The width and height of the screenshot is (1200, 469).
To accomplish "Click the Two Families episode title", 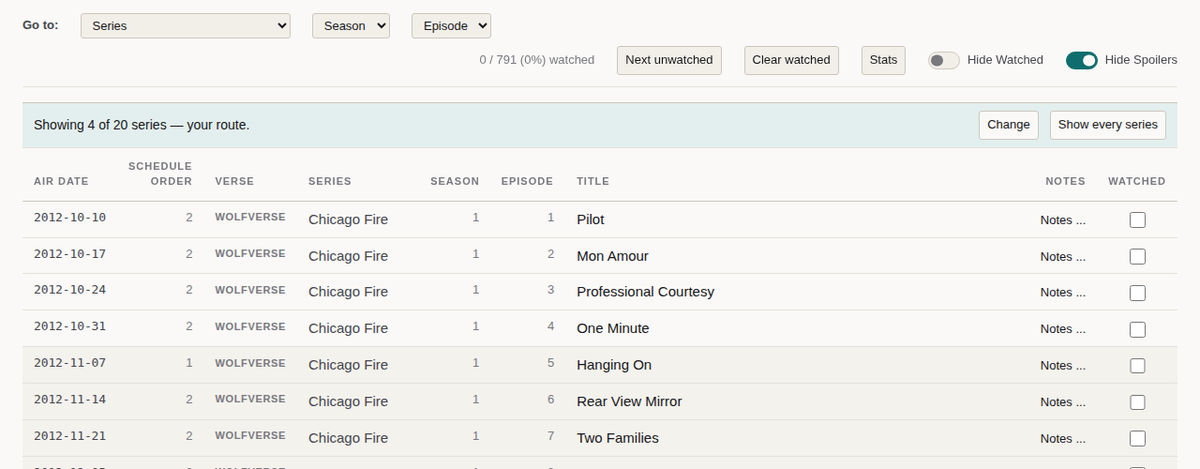I will (x=618, y=438).
